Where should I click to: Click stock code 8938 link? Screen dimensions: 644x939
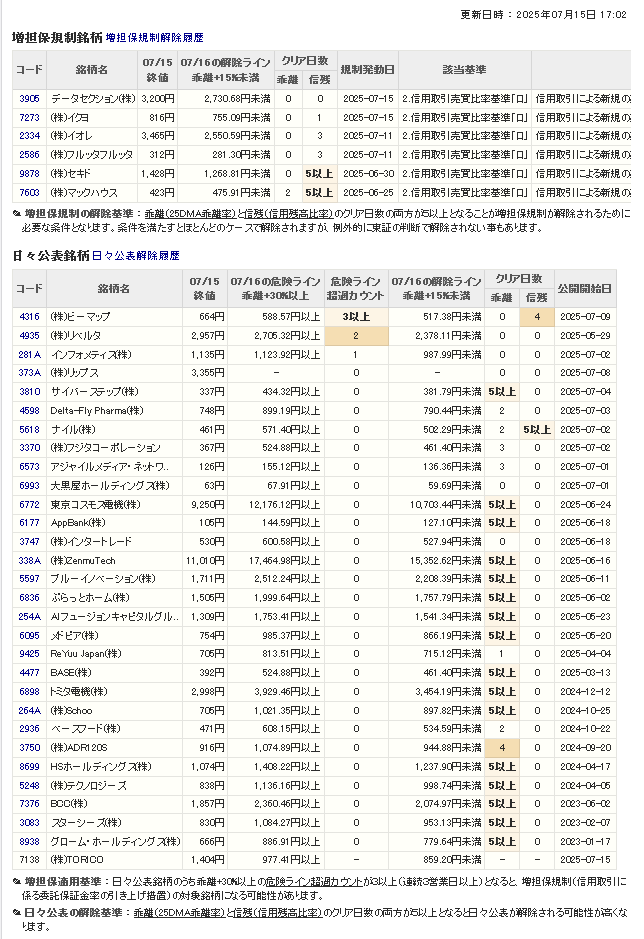click(x=29, y=841)
